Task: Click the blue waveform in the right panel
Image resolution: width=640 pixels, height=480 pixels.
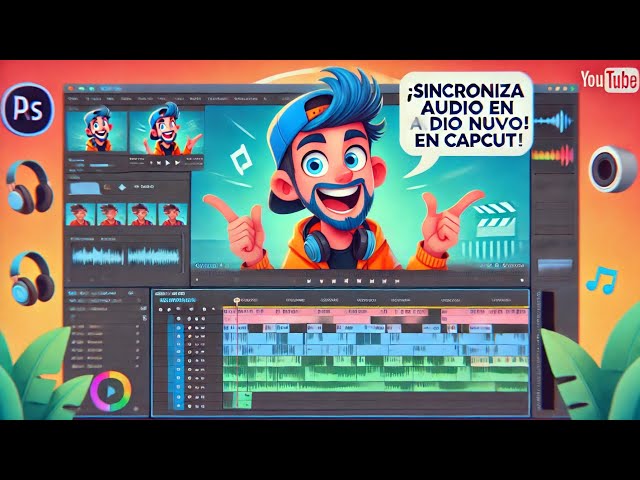Action: click(x=553, y=121)
